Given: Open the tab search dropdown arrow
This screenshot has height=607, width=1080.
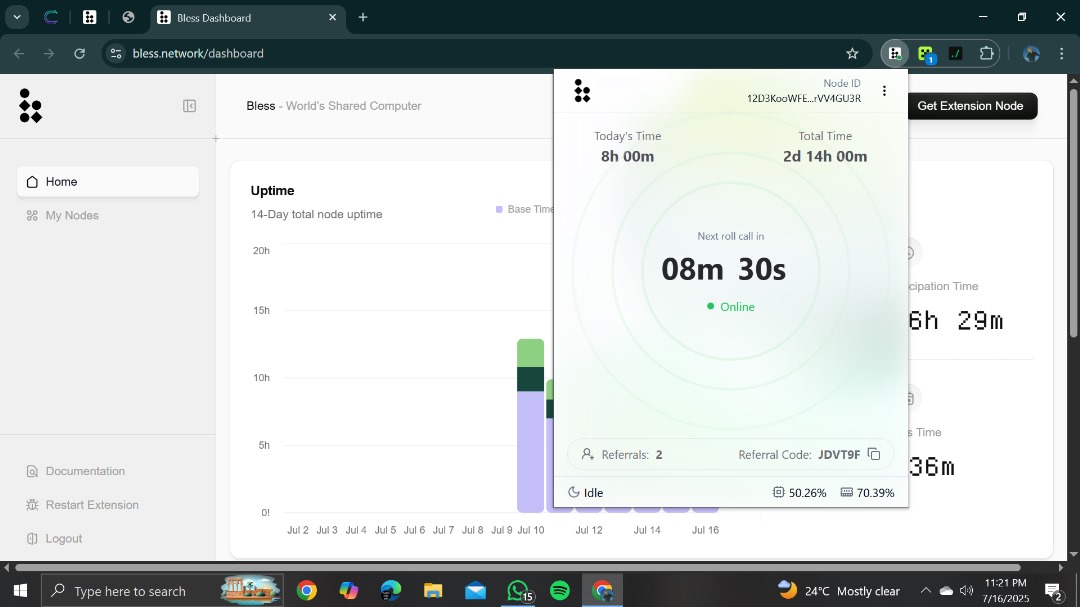Looking at the screenshot, I should point(17,17).
